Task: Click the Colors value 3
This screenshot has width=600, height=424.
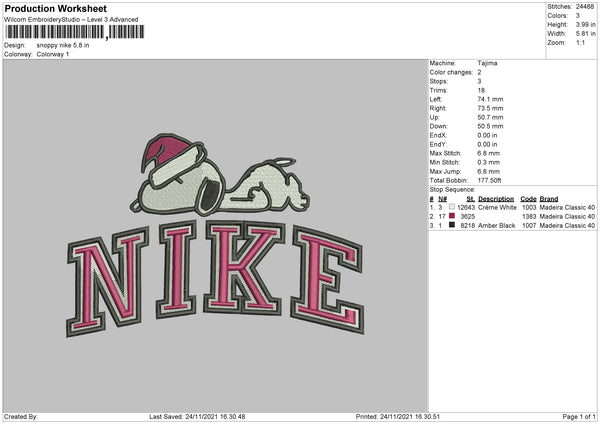Action: (578, 16)
